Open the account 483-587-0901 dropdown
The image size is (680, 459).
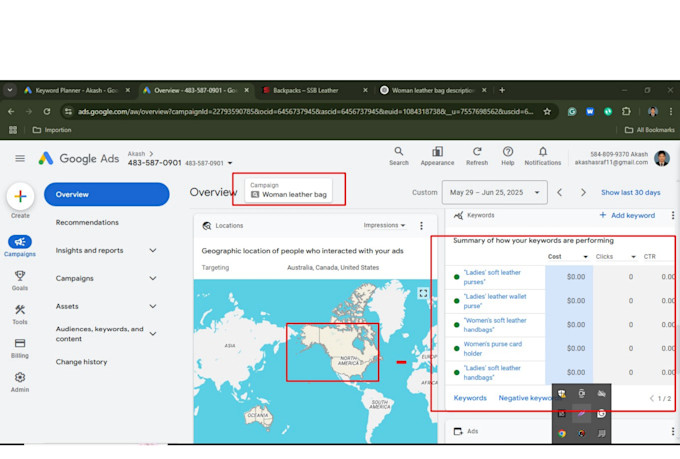pos(230,163)
